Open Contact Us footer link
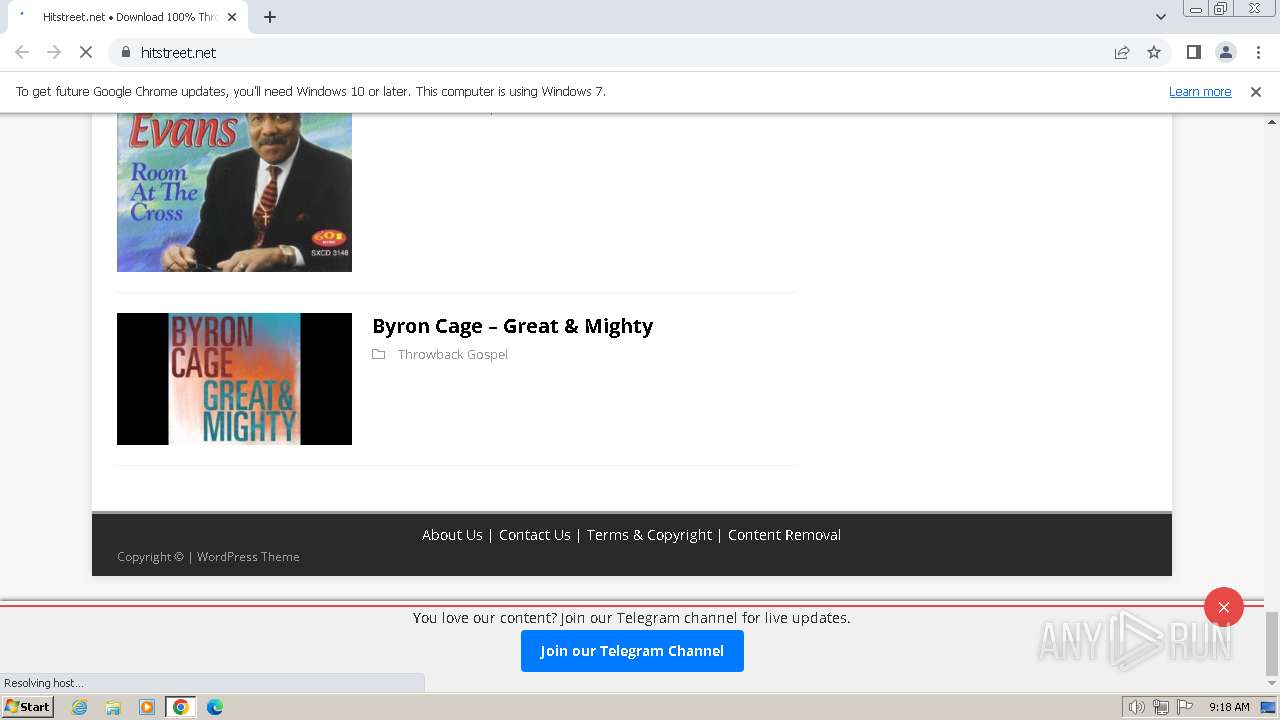The width and height of the screenshot is (1280, 720). pos(535,535)
